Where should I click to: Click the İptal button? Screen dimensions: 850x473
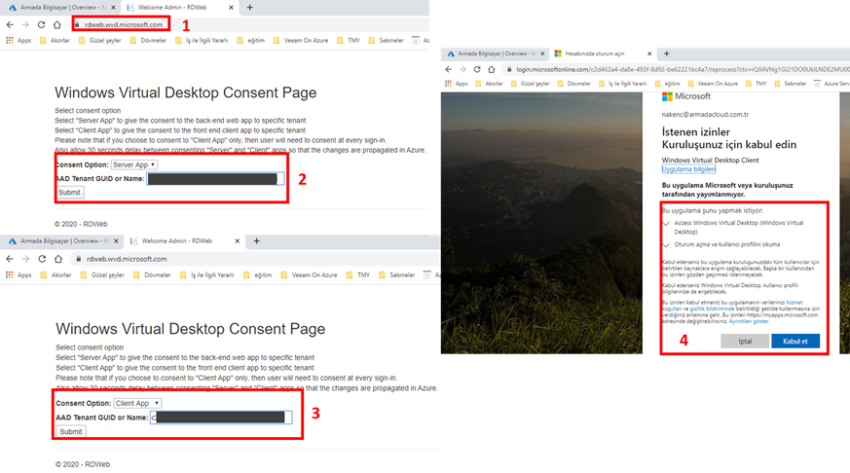[x=744, y=341]
